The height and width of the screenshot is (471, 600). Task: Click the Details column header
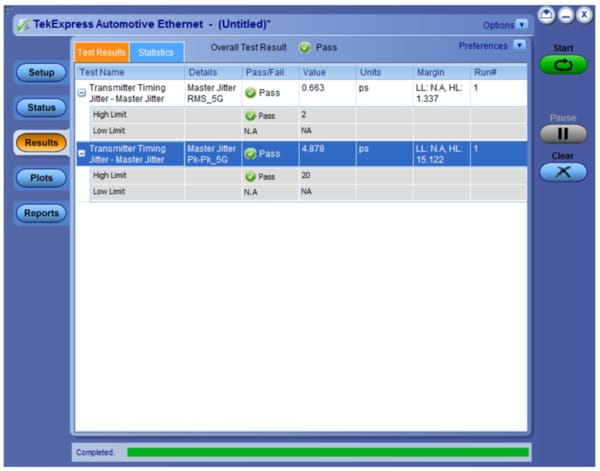click(213, 72)
